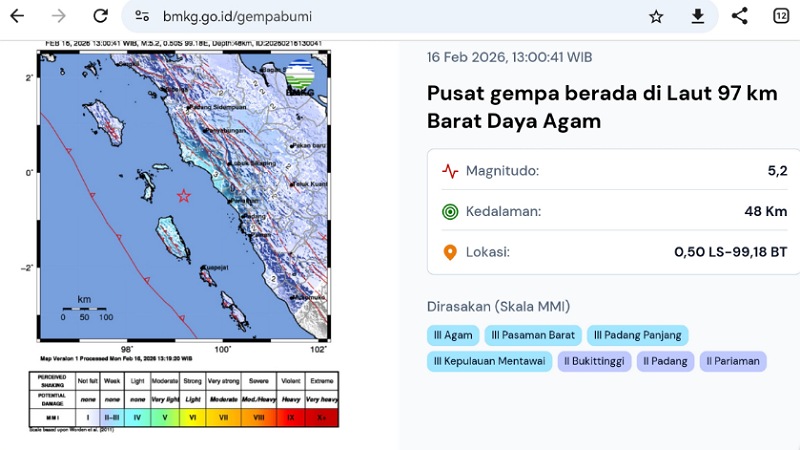Viewport: 800px width, 450px height.
Task: Click the MMI V green legend cell
Action: 165,417
